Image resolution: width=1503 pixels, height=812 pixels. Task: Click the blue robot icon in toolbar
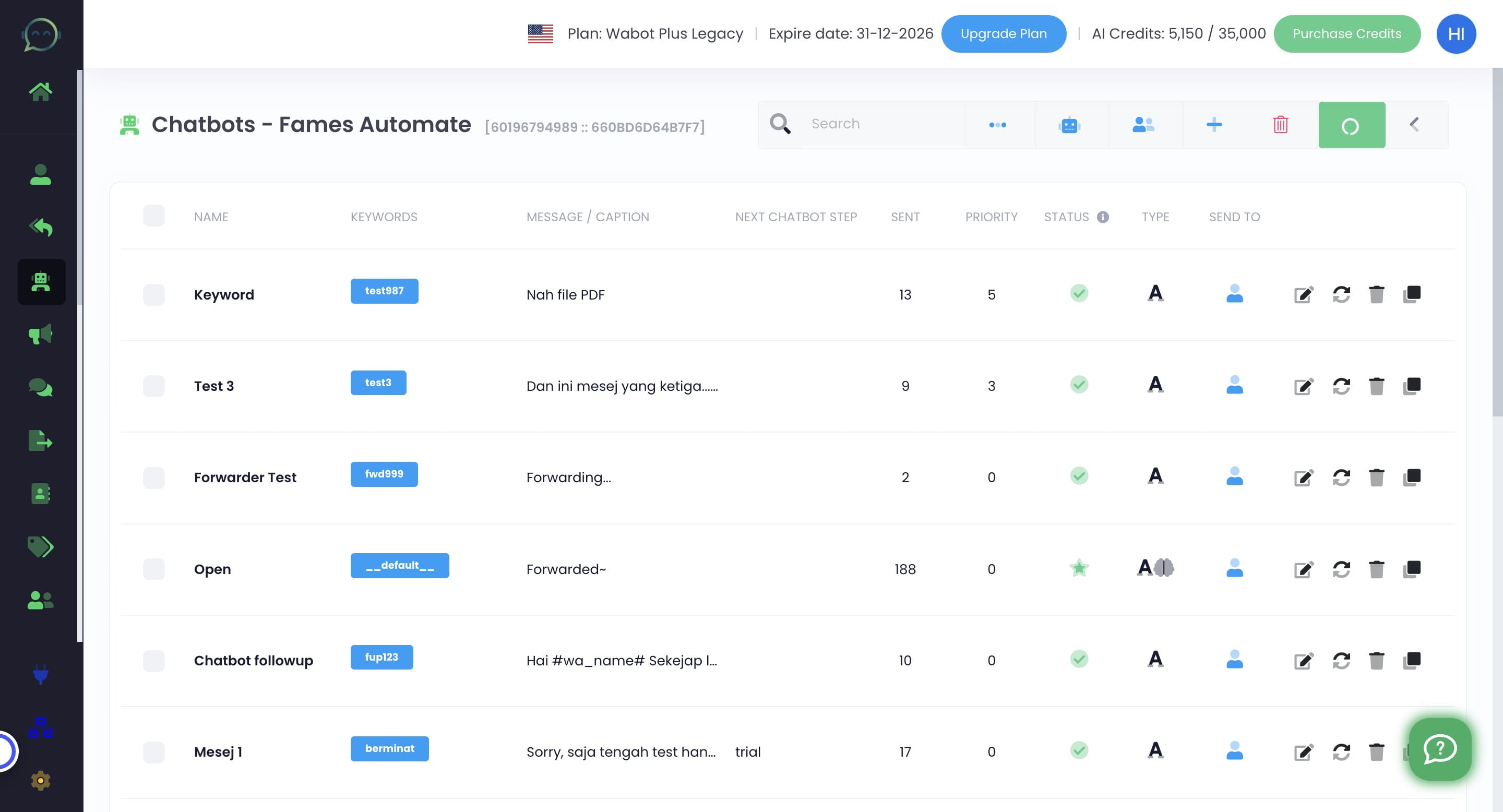[x=1069, y=125]
